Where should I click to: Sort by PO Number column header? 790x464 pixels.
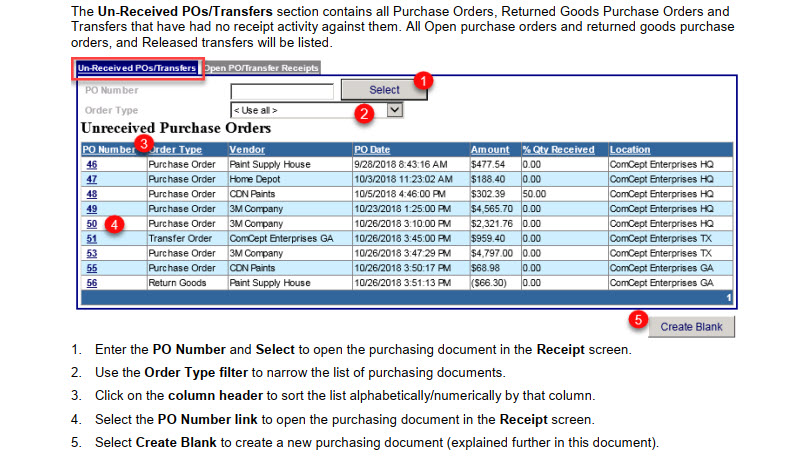106,149
